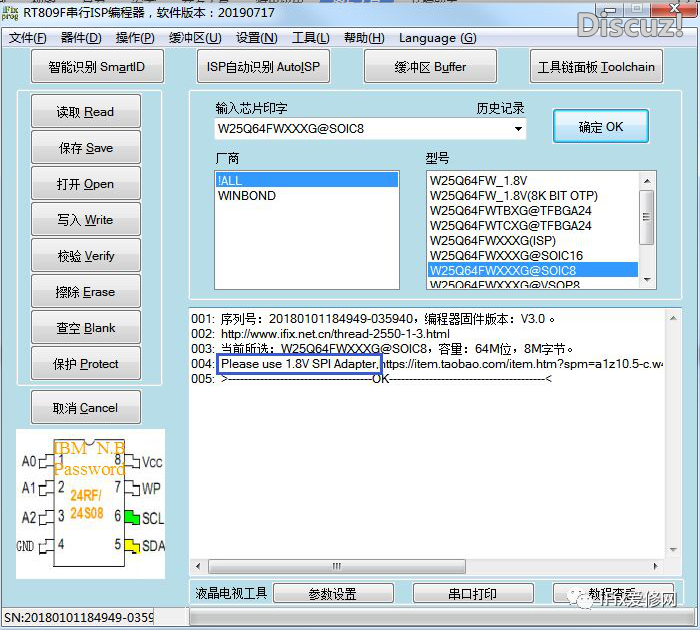This screenshot has width=700, height=630.
Task: Confirm with the 确定 OK button
Action: 600,126
